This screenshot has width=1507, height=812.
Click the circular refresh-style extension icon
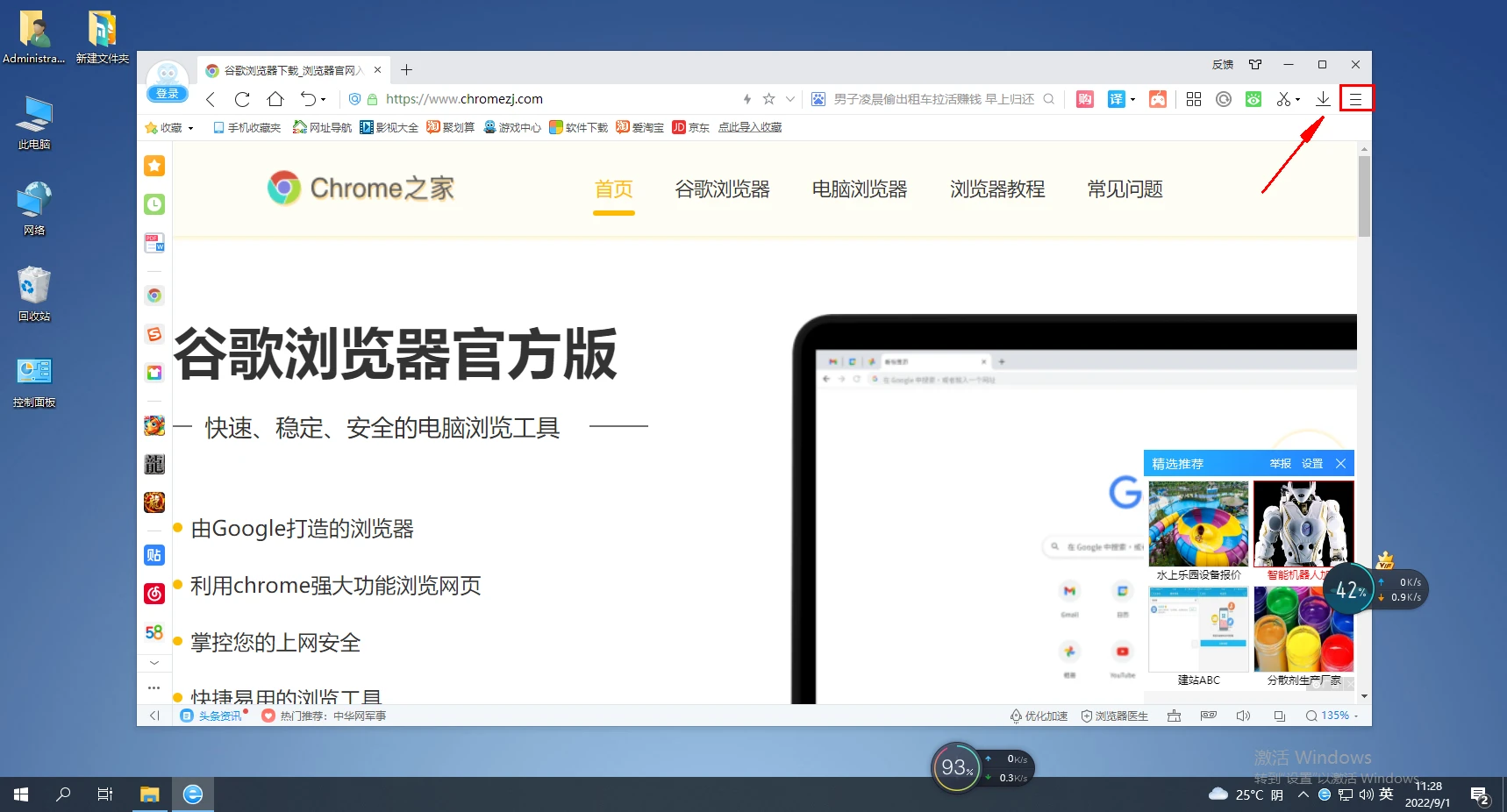1224,99
